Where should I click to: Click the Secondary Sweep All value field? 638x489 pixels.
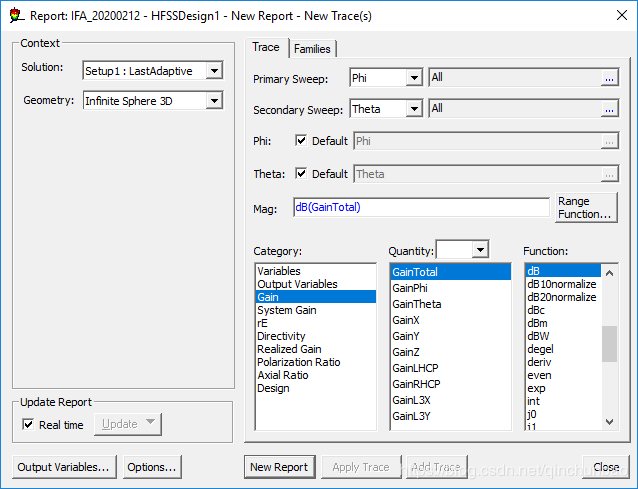(515, 109)
